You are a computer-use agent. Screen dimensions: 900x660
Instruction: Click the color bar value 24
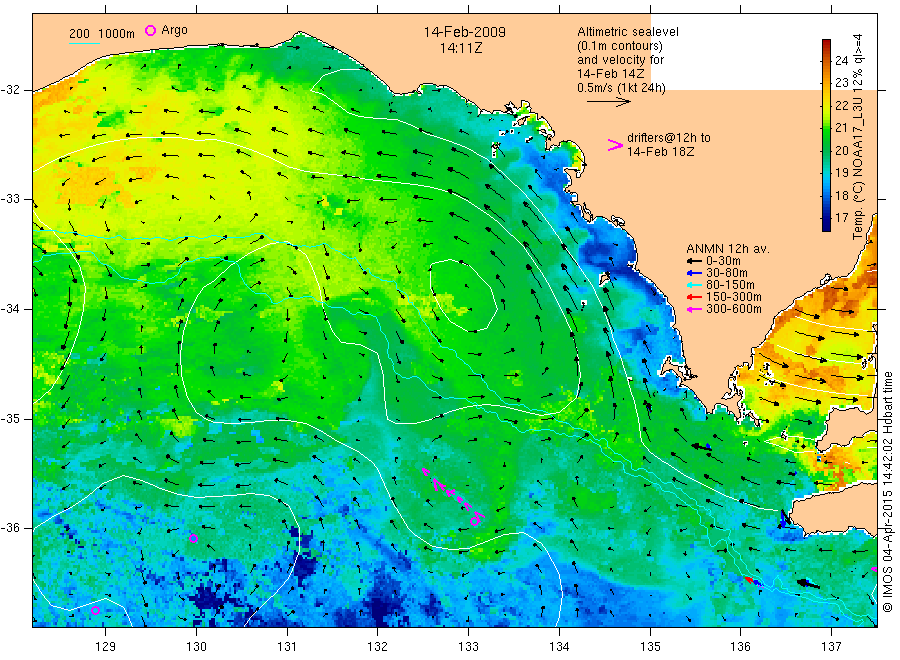841,60
